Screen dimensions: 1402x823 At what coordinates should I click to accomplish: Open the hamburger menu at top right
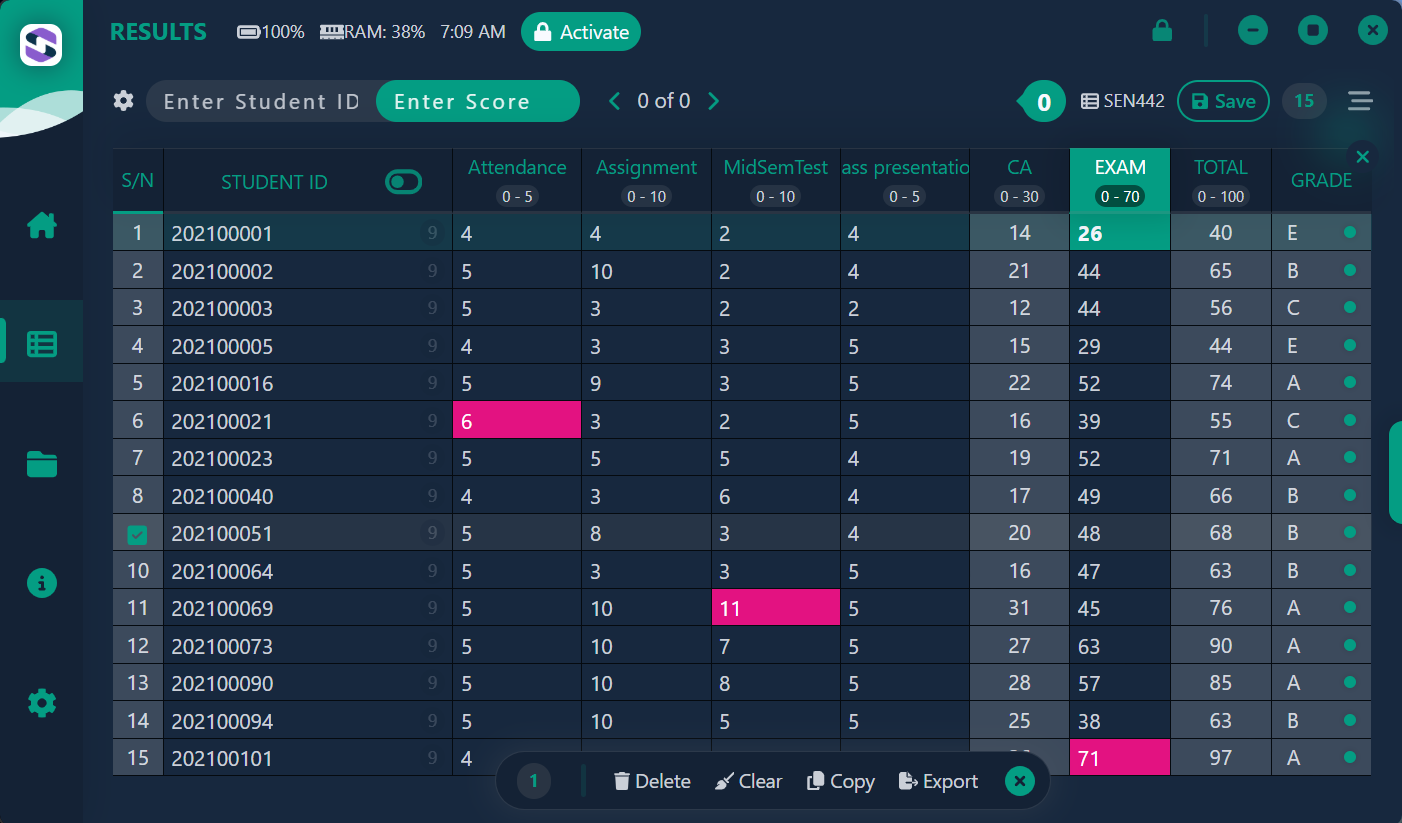1359,101
